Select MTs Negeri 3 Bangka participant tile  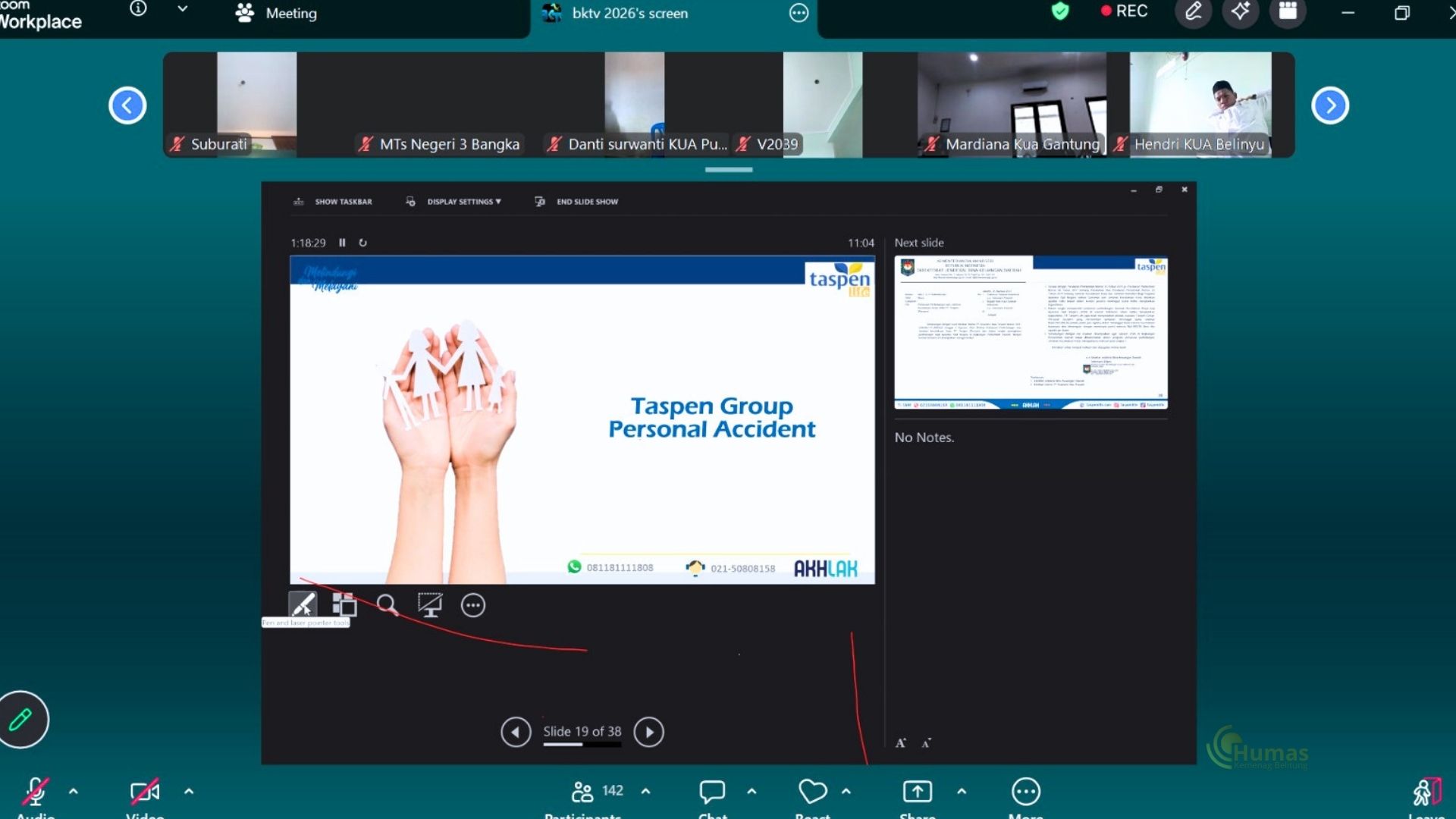point(447,105)
